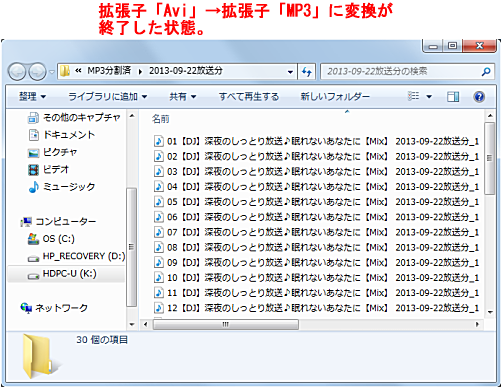Click the 30 個の項目 item count text

pos(102,340)
